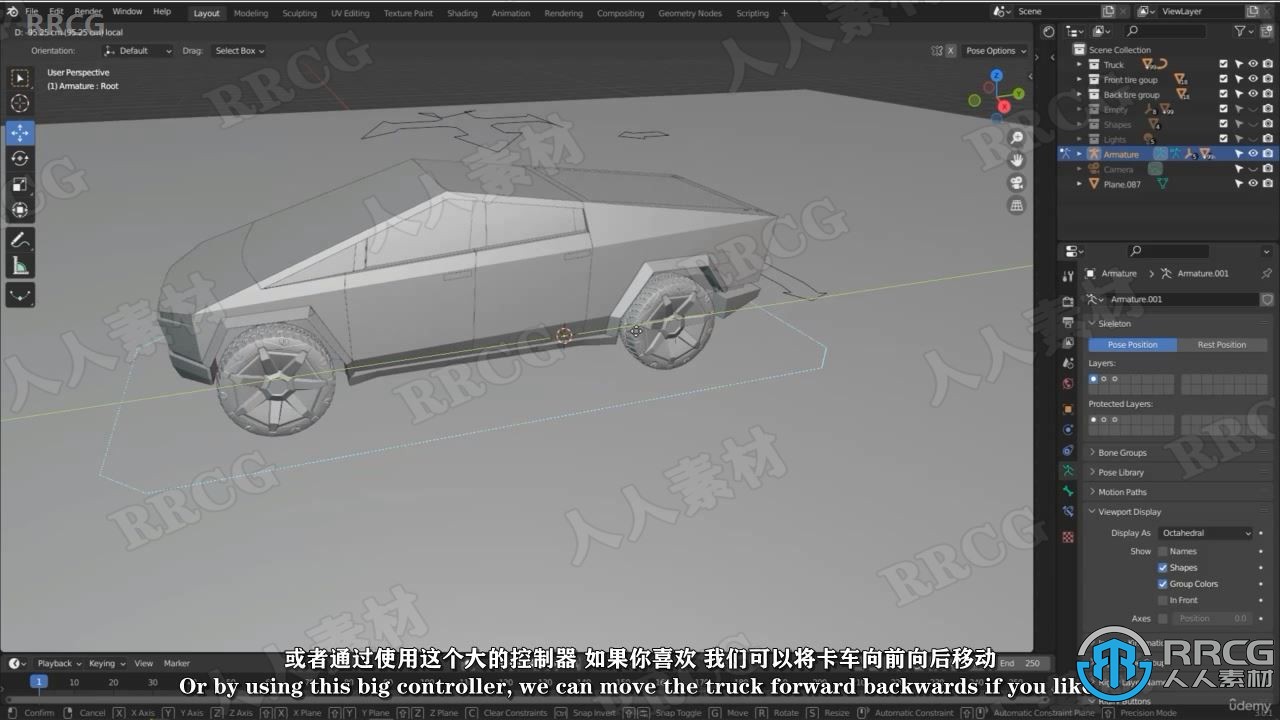The image size is (1280, 720).
Task: Toggle exclude checkbox for Truck collection
Action: (1223, 64)
